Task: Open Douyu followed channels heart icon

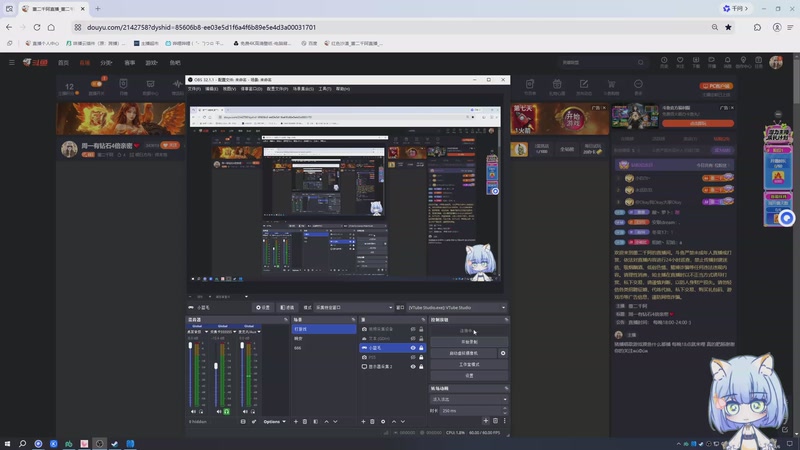Action: pyautogui.click(x=680, y=62)
